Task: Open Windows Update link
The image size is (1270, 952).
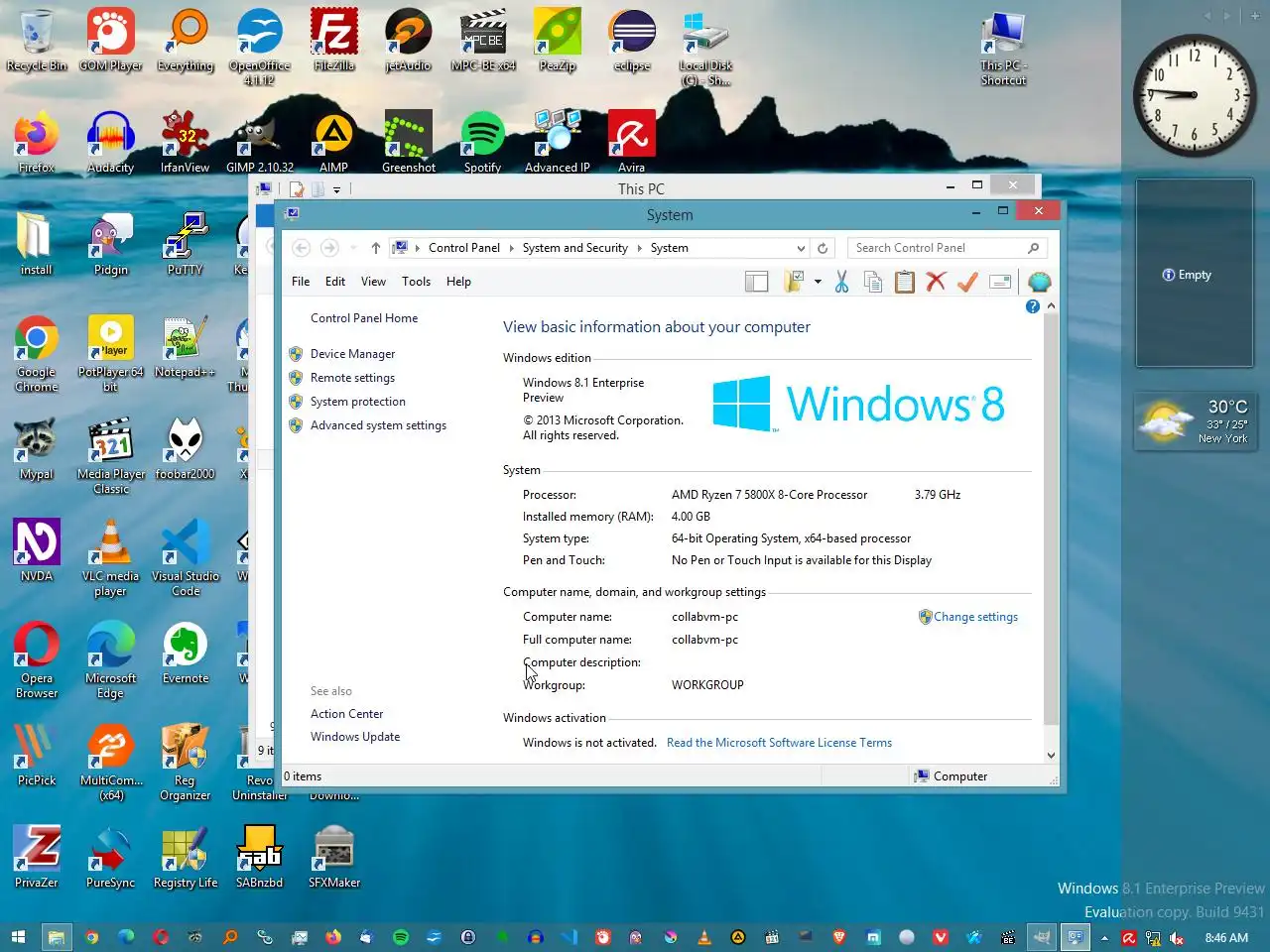Action: [355, 737]
